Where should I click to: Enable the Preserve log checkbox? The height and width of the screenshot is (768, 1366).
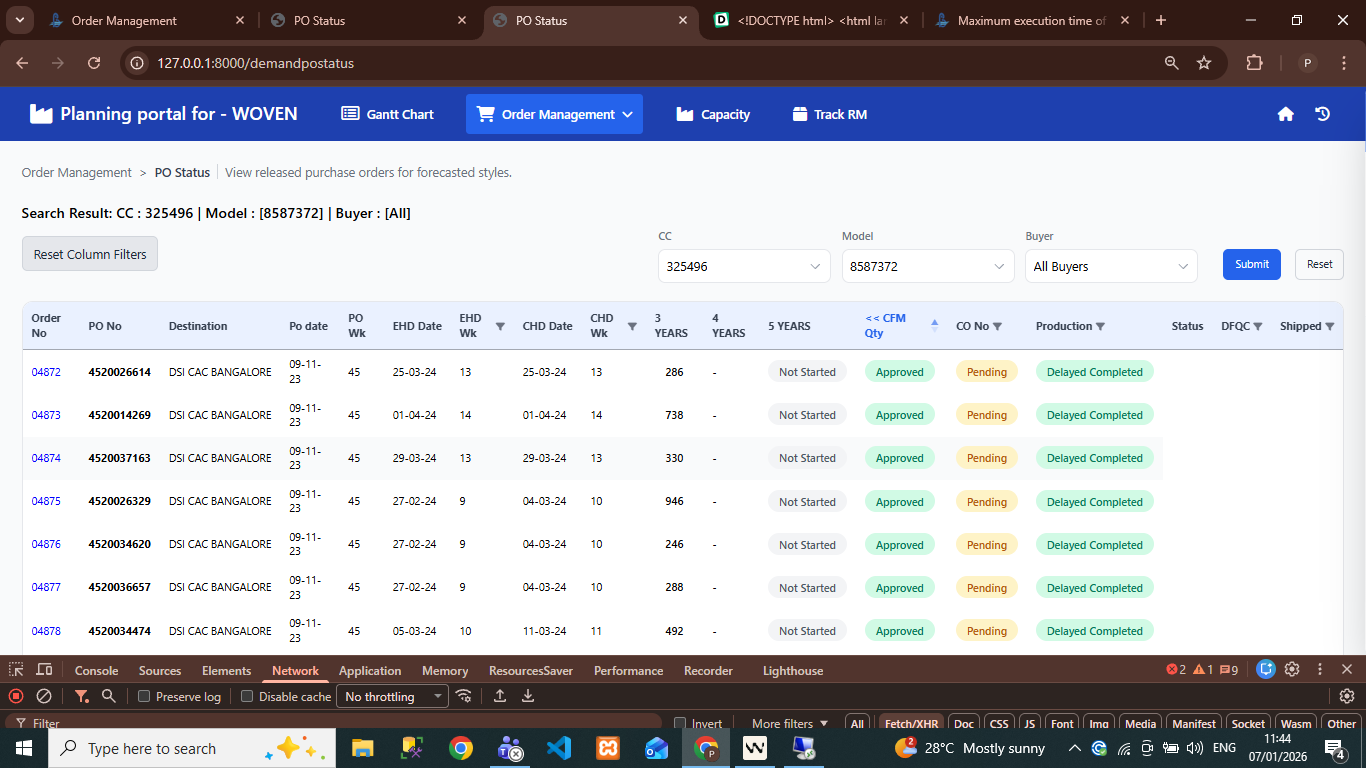[x=144, y=696]
